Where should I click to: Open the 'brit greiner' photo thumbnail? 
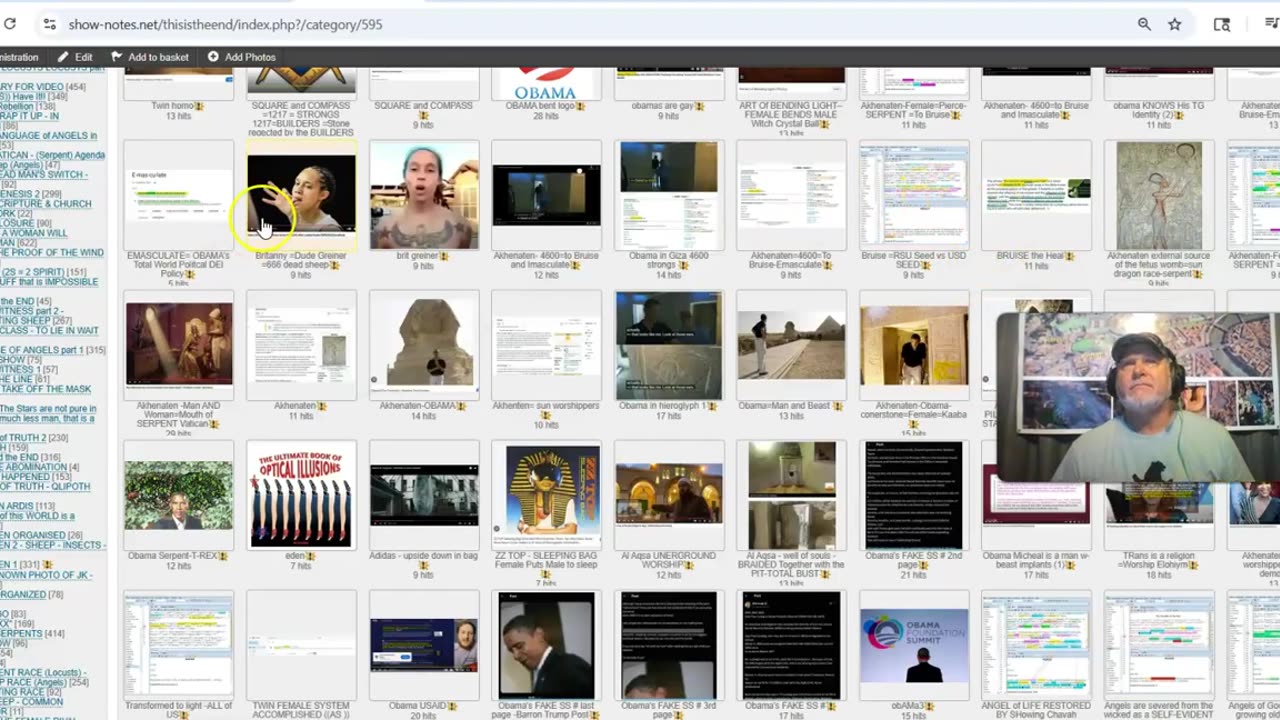click(x=424, y=194)
